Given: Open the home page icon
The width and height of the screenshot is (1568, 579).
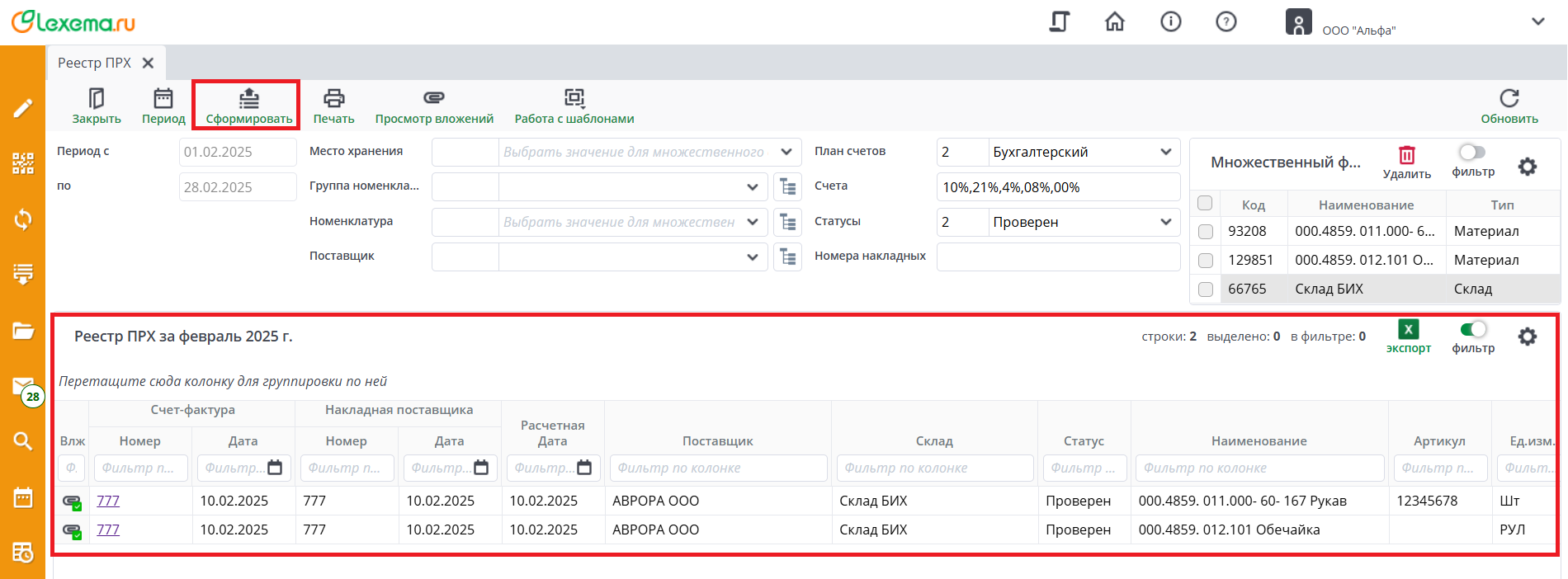Looking at the screenshot, I should tap(1114, 22).
